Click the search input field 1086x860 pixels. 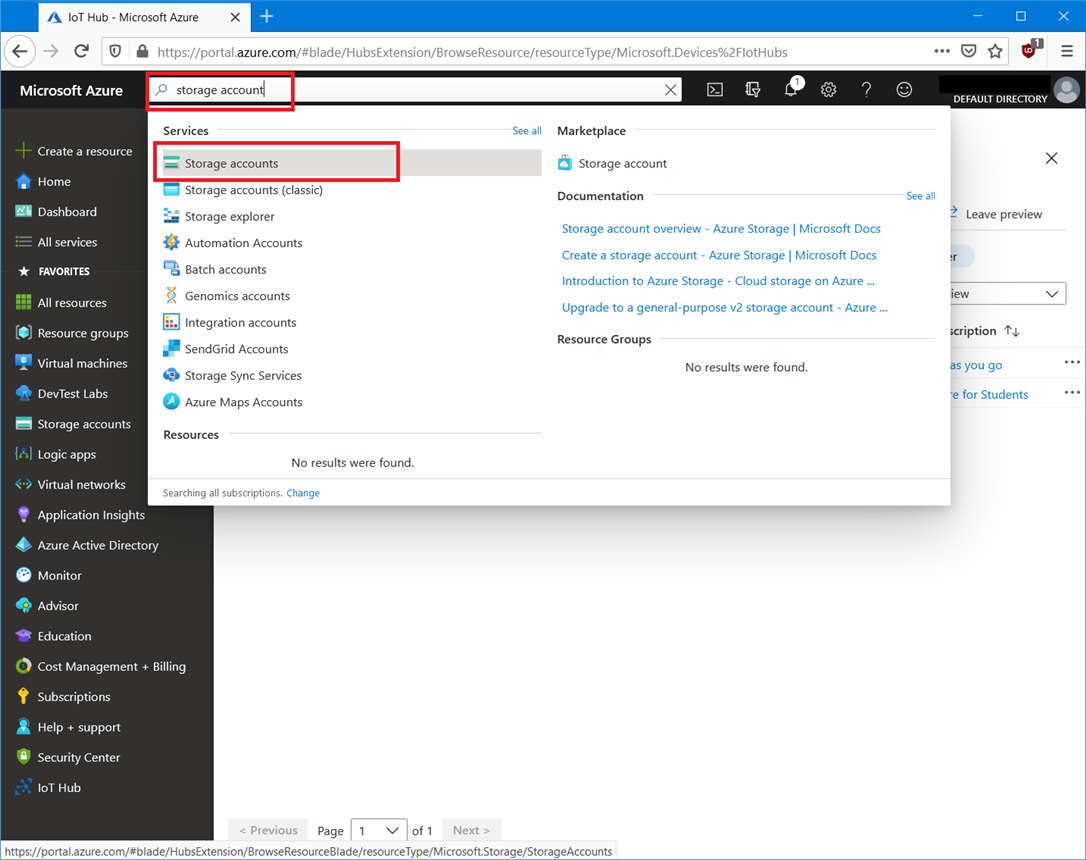tap(416, 90)
